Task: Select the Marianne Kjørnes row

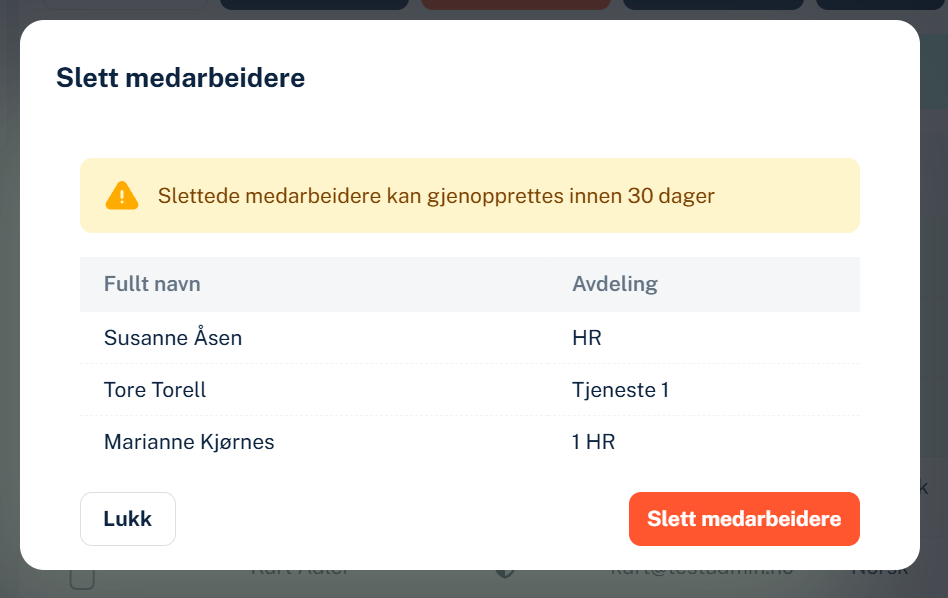Action: 469,441
